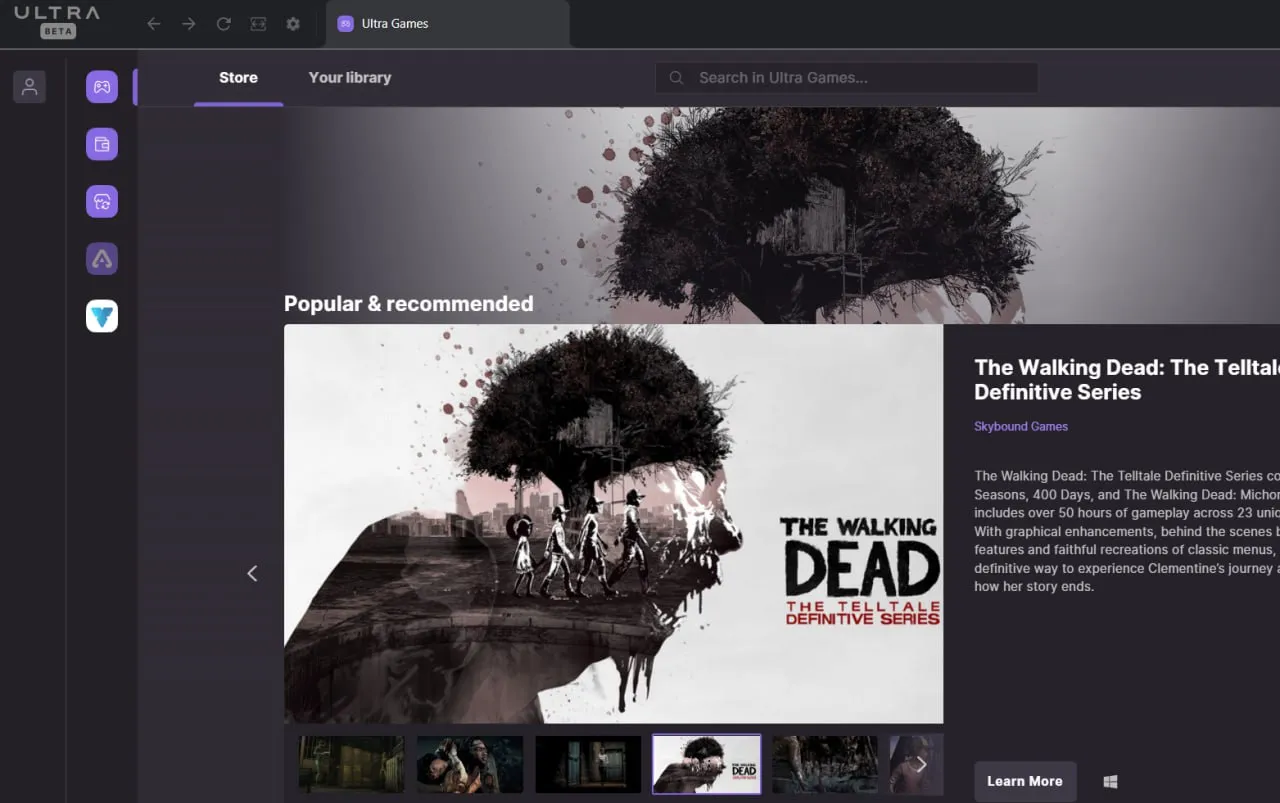
Task: Switch to the Ultra Games tab
Action: 447,23
